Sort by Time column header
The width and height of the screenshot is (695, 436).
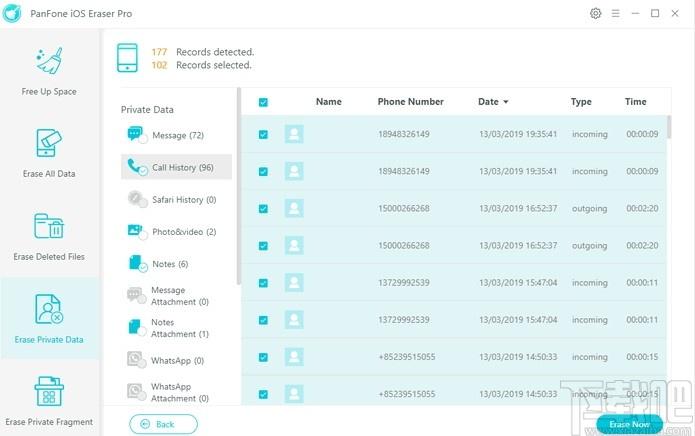point(636,101)
